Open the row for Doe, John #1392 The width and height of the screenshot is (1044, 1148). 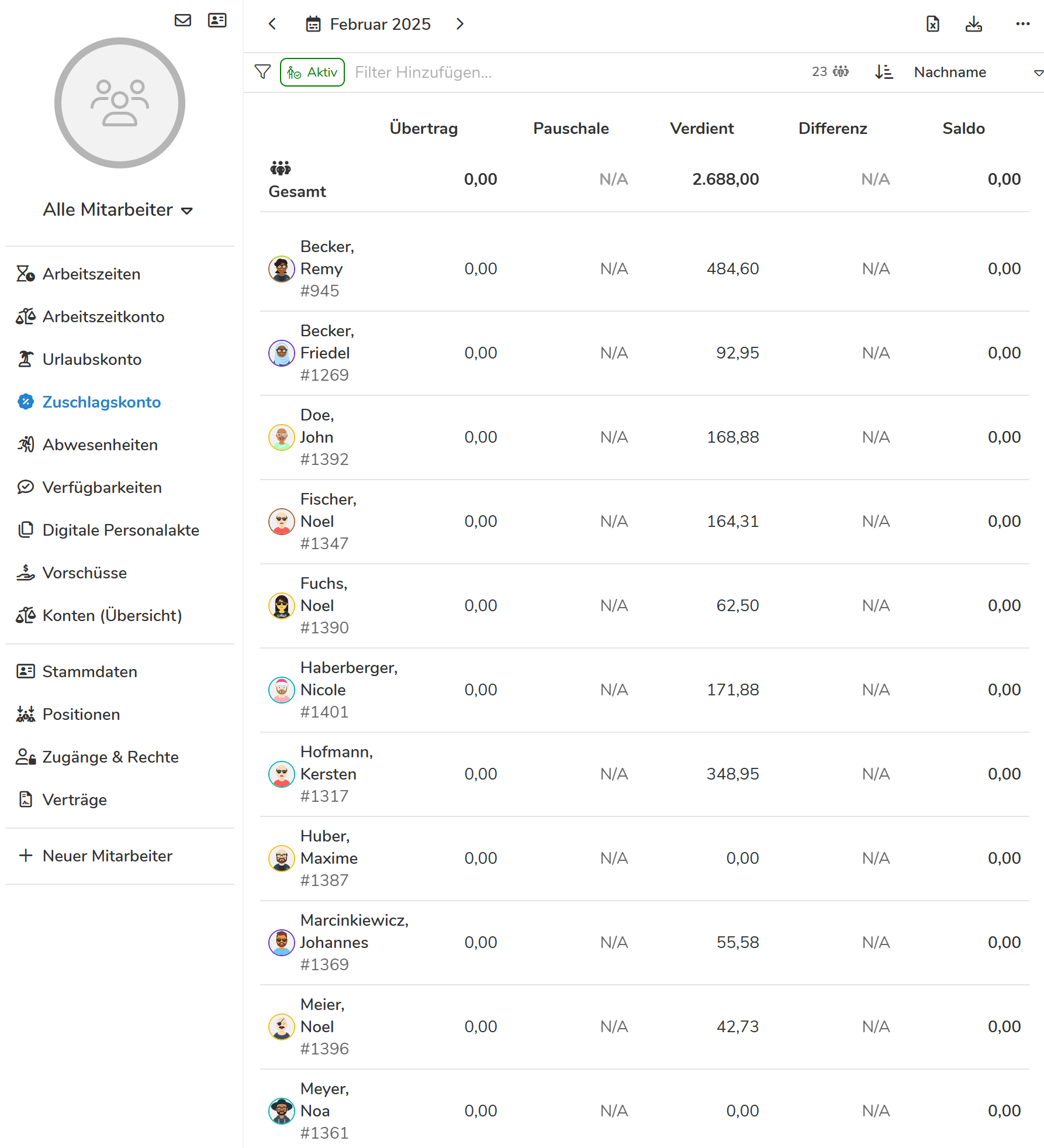(x=644, y=437)
